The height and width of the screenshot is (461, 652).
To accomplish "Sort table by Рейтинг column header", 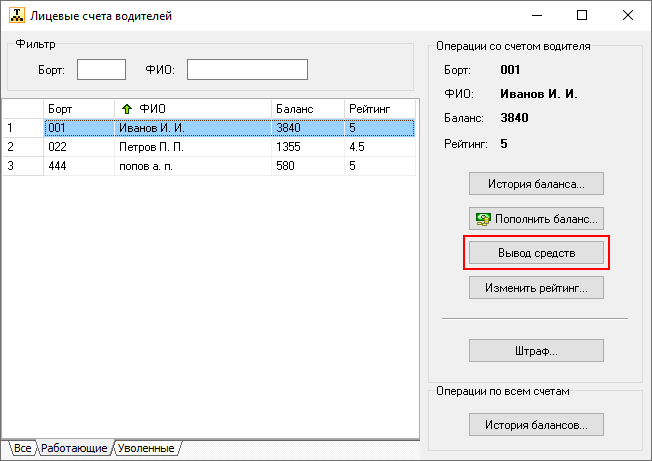I will [380, 109].
